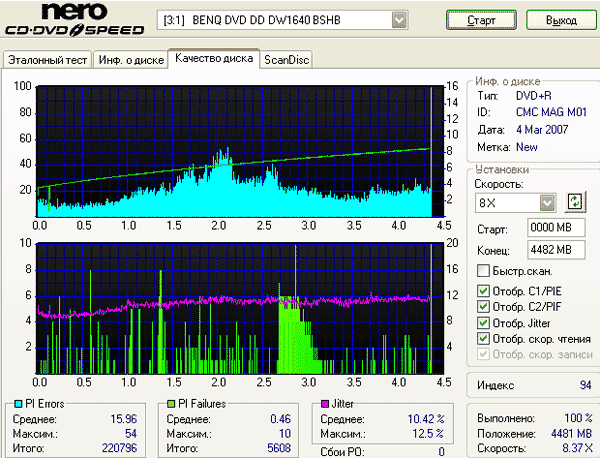Click the PI Failures and Jitter graph
This screenshot has width=600, height=458.
pyautogui.click(x=240, y=308)
